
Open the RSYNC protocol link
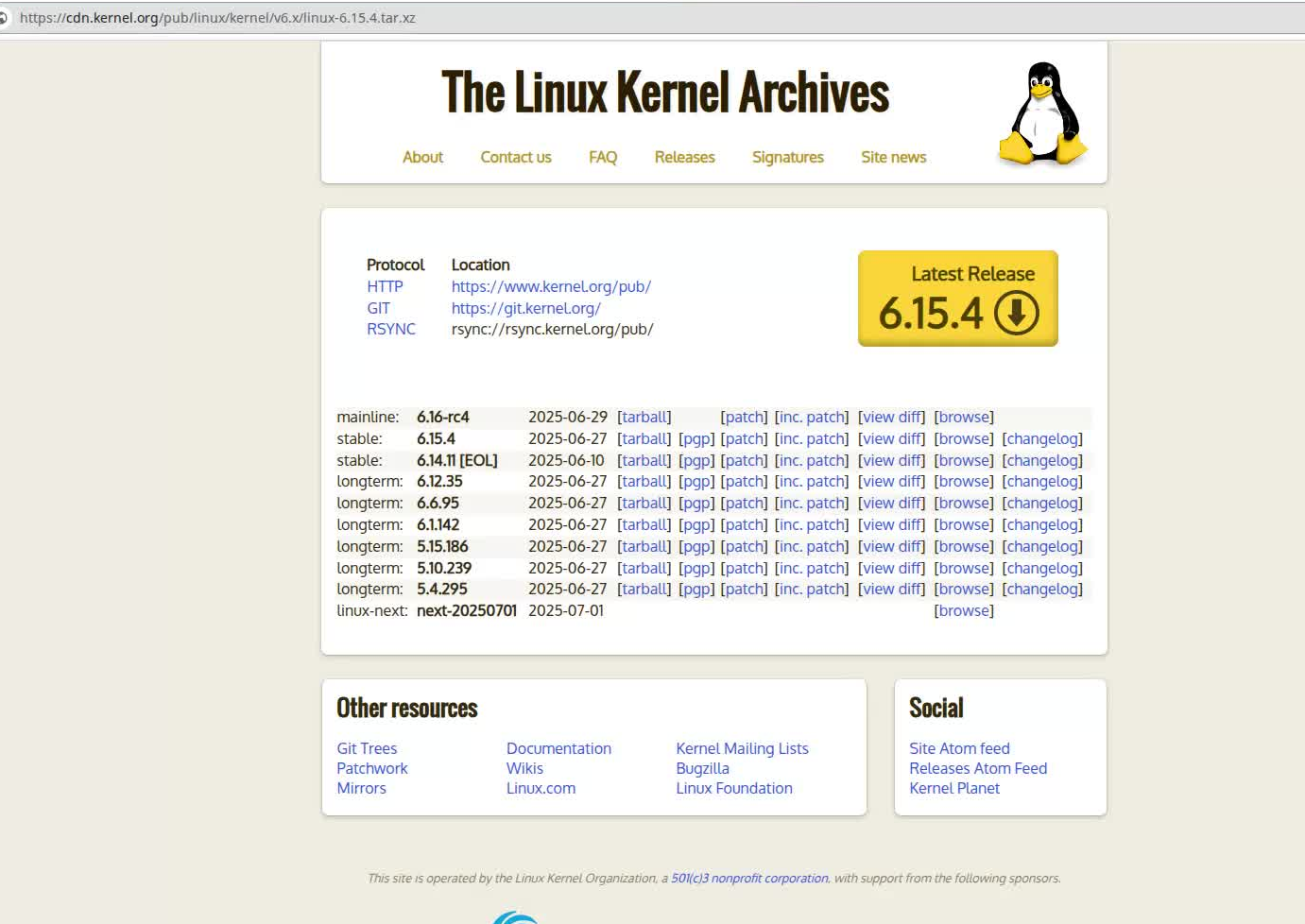tap(391, 329)
